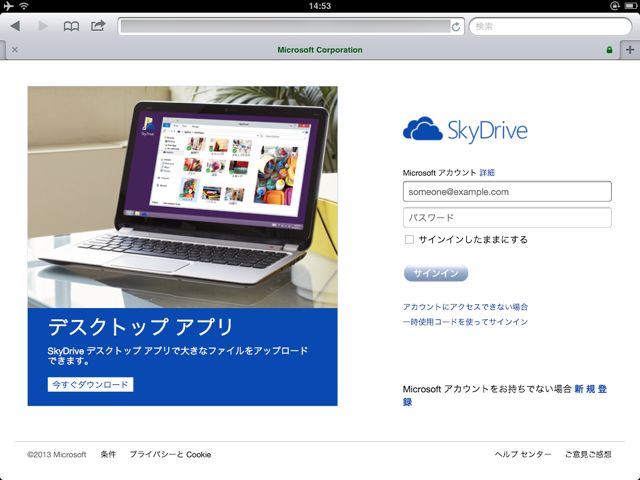Open アカウントにアクセスできない場合 link
The image size is (640, 480).
(465, 307)
